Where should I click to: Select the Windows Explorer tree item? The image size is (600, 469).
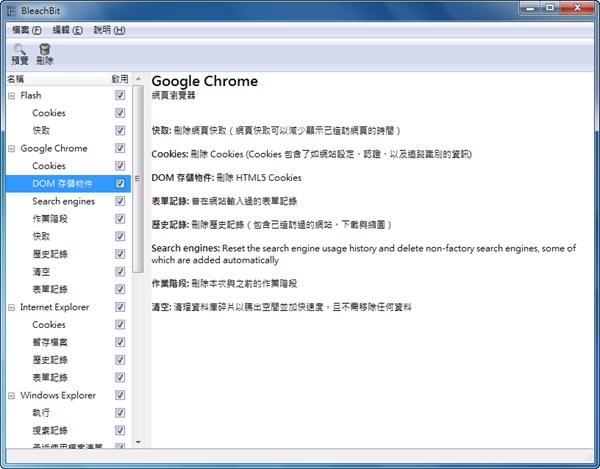click(x=58, y=395)
